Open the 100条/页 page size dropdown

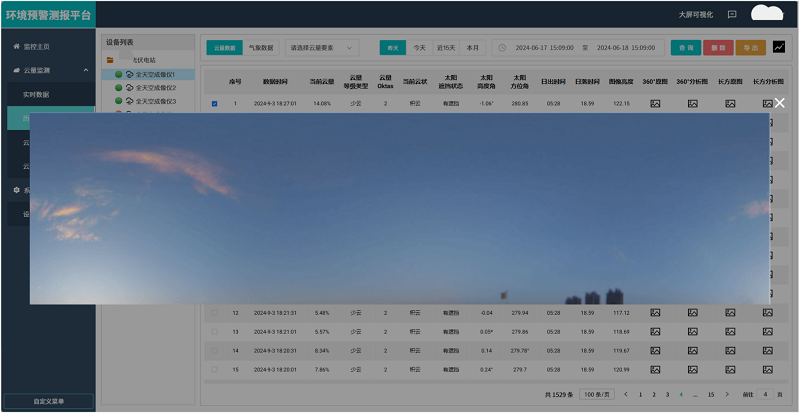pos(598,395)
